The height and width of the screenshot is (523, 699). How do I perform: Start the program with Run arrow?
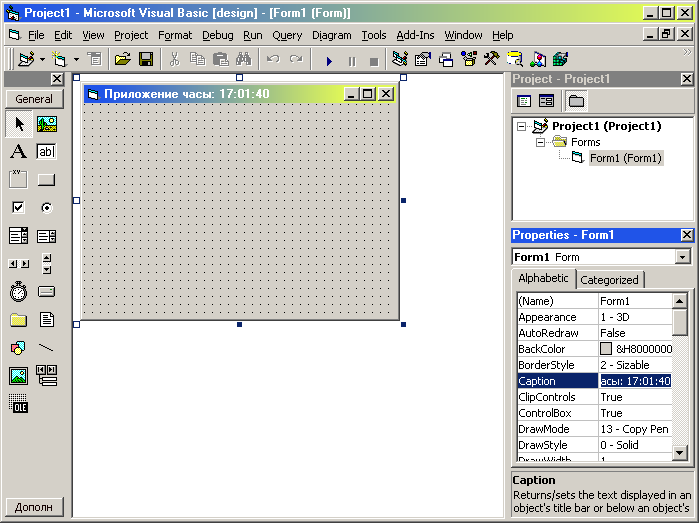click(x=329, y=61)
